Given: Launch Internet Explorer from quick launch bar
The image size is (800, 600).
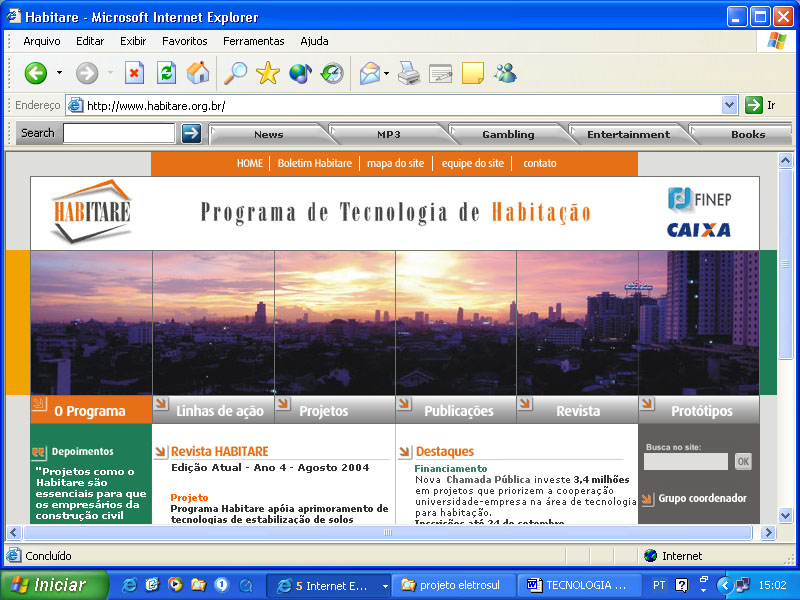Looking at the screenshot, I should tap(129, 585).
